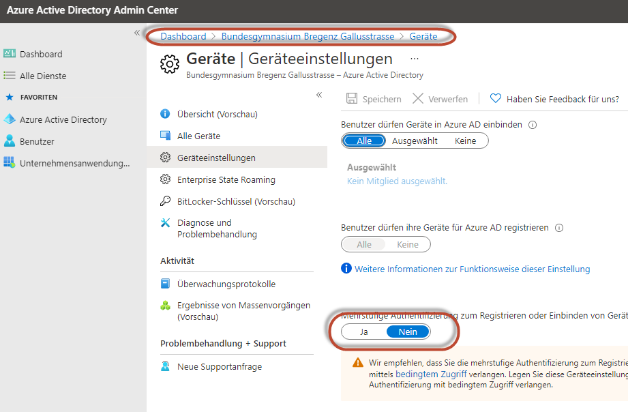Open Benutzer in sidebar
The image size is (628, 412).
(x=36, y=142)
